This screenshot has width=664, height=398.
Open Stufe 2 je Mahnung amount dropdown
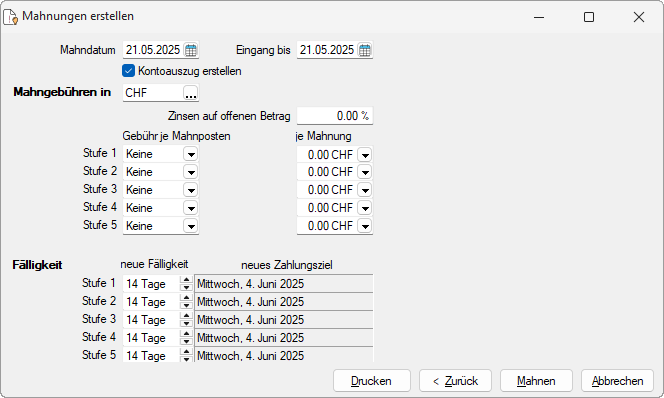point(365,172)
